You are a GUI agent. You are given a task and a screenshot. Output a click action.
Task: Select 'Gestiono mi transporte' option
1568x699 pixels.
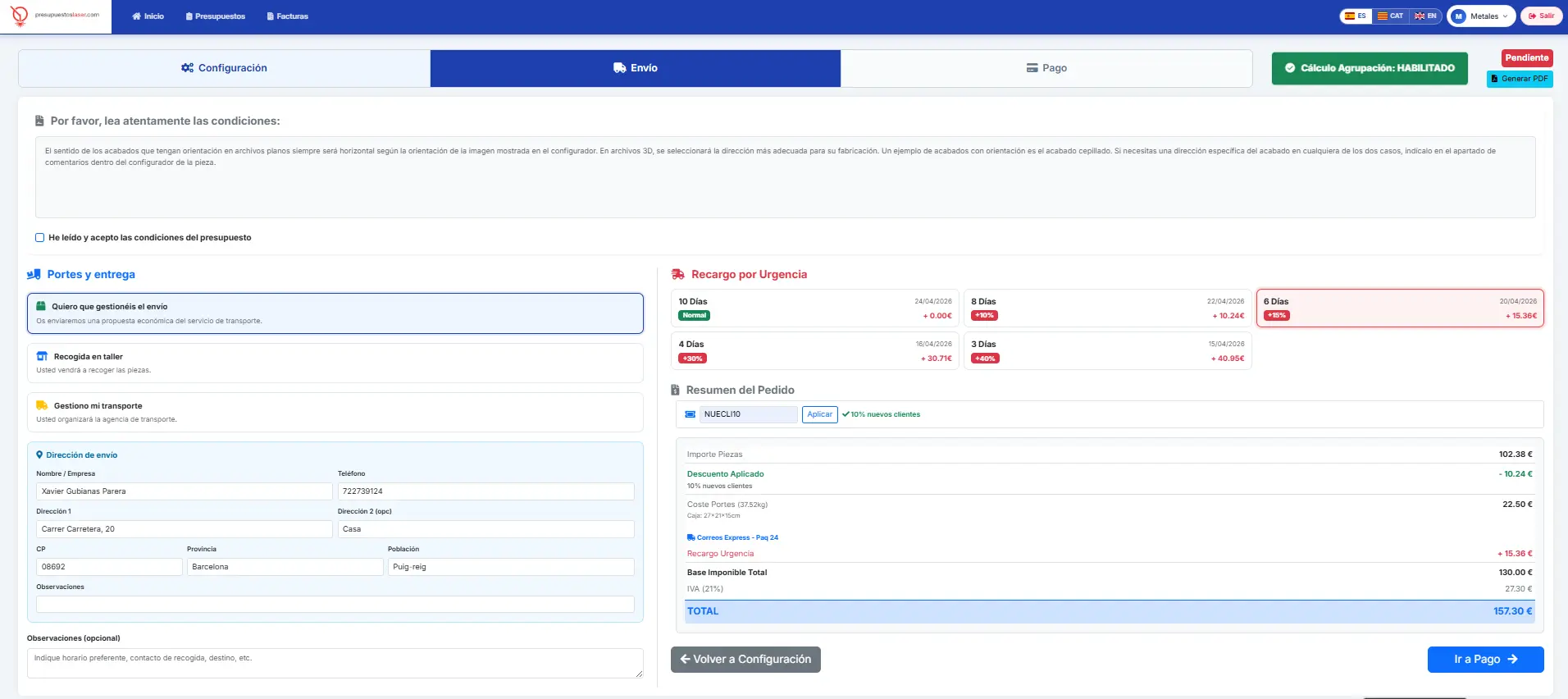335,412
